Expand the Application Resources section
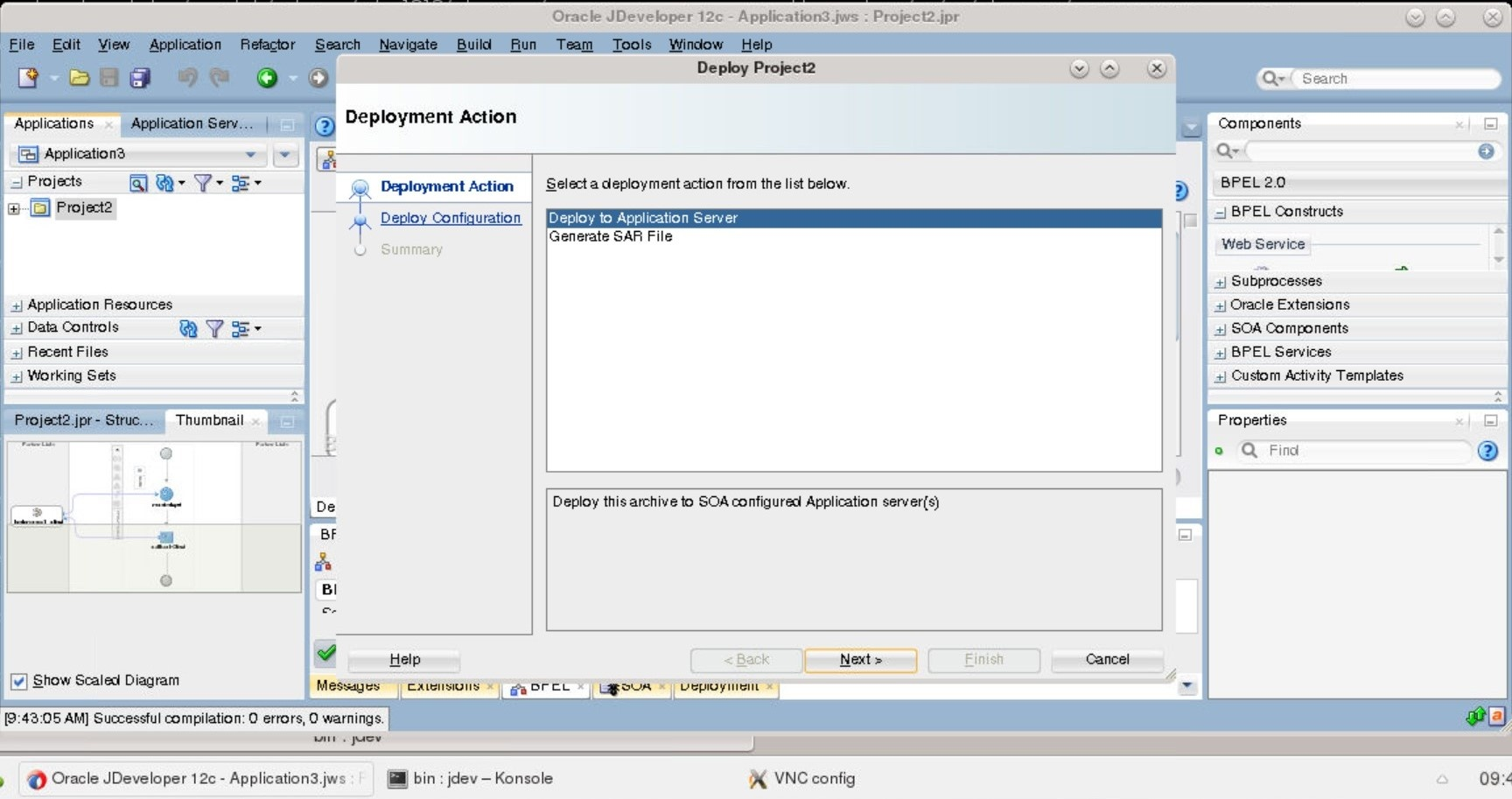1512x799 pixels. click(16, 305)
